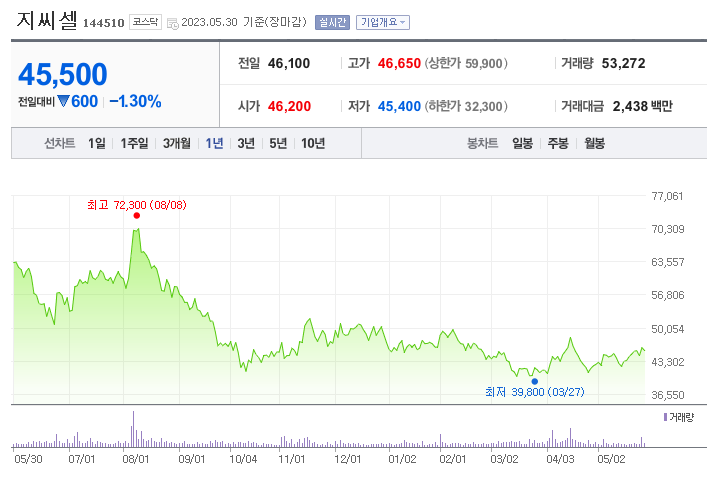The width and height of the screenshot is (707, 478).
Task: Click the 상한가 59,900 text
Action: pyautogui.click(x=466, y=64)
